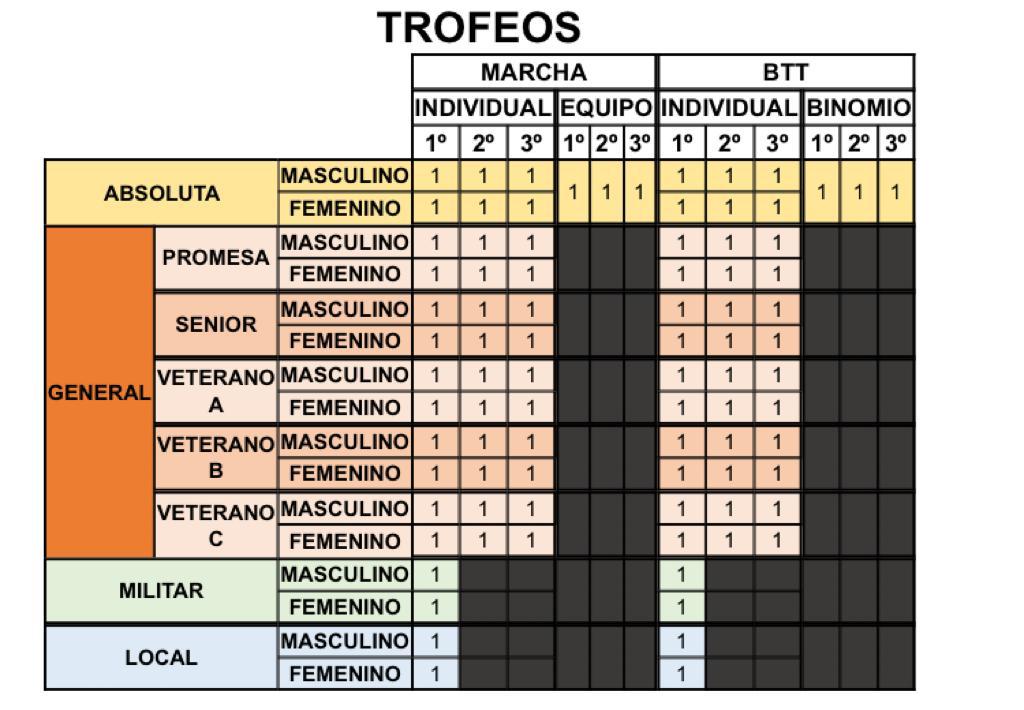Click the TROFEOS title
Screen dimensions: 1024x710
[x=479, y=27]
